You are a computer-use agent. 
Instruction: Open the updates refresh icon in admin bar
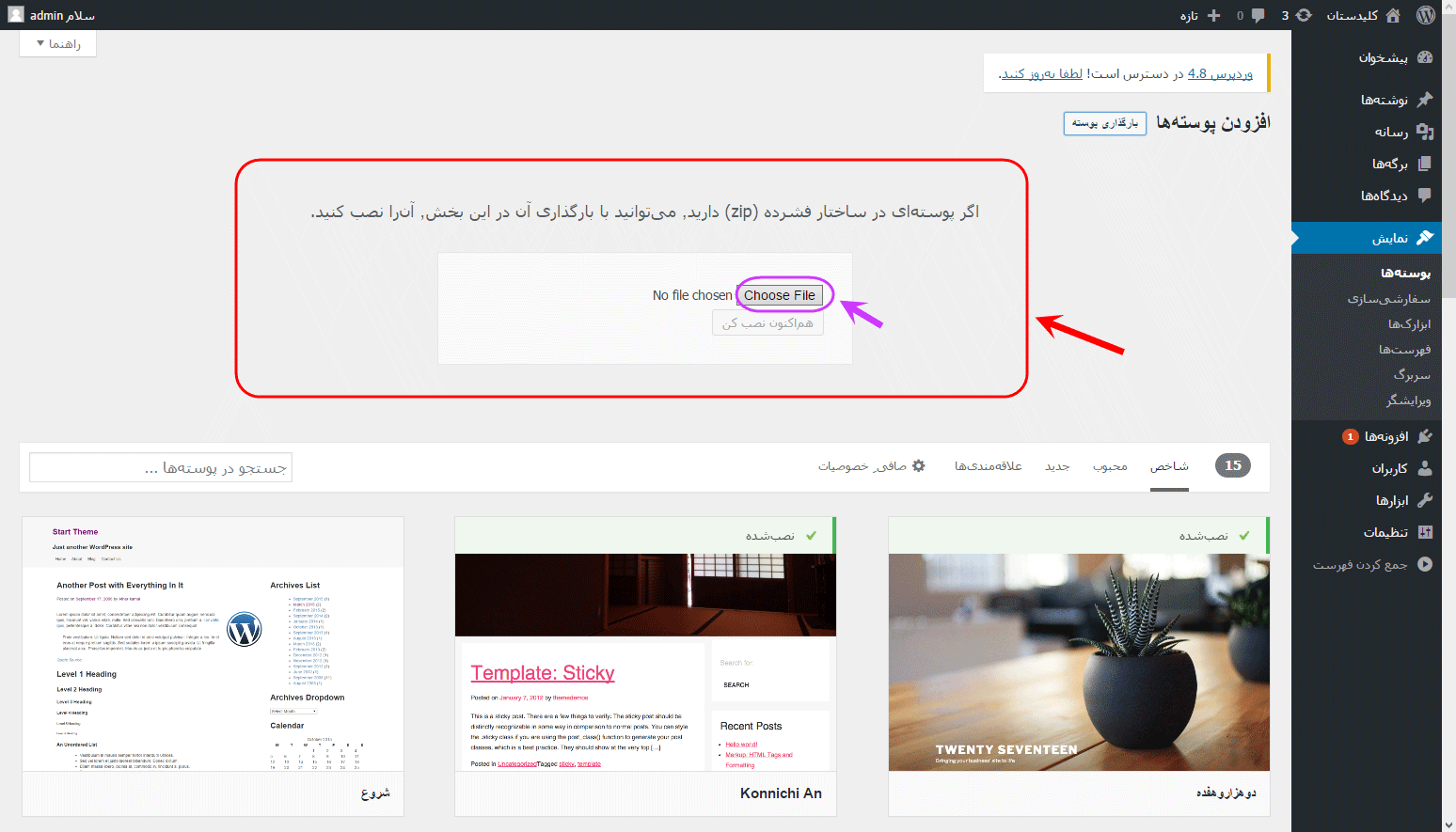coord(1304,15)
